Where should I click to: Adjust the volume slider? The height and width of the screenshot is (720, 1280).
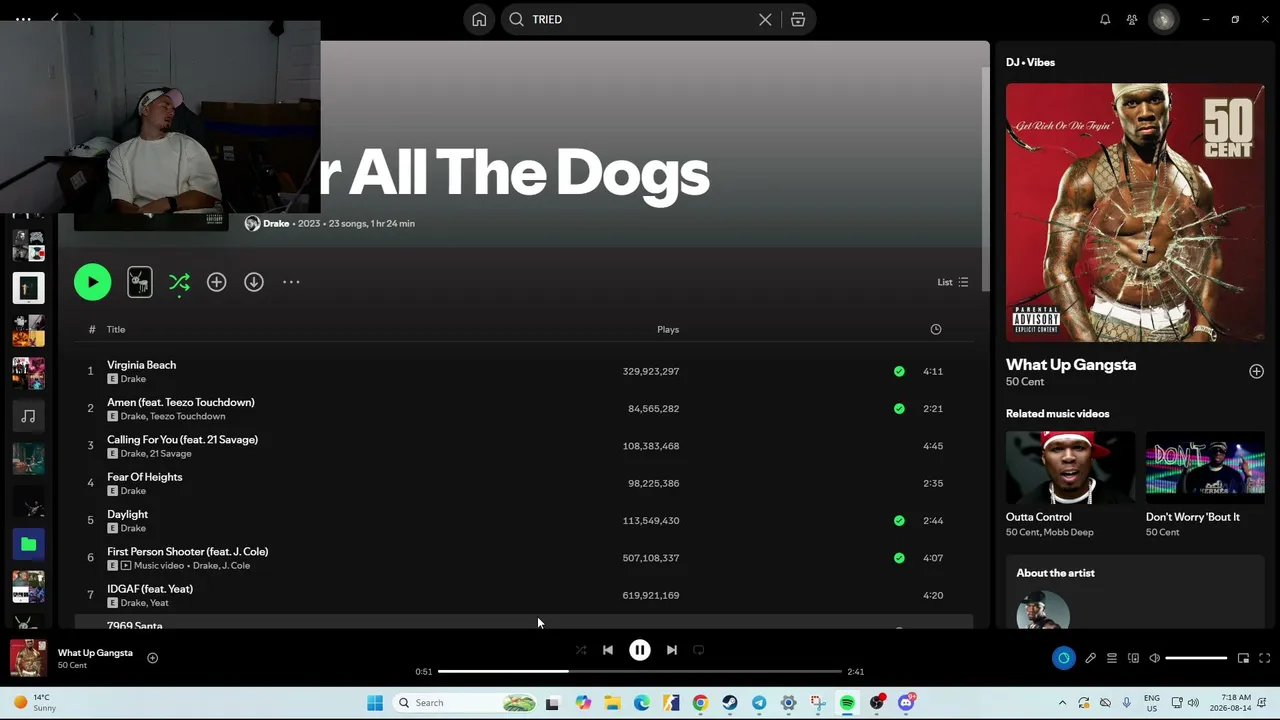click(x=1196, y=658)
